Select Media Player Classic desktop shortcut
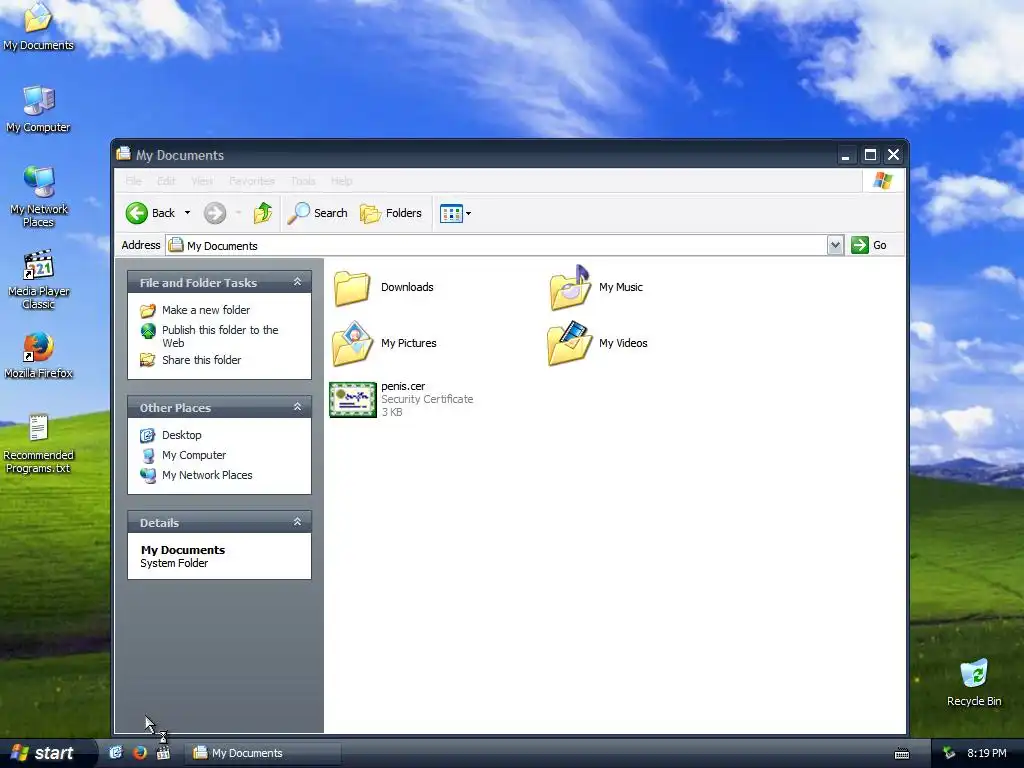Screen dimensions: 1024x768 (x=39, y=280)
